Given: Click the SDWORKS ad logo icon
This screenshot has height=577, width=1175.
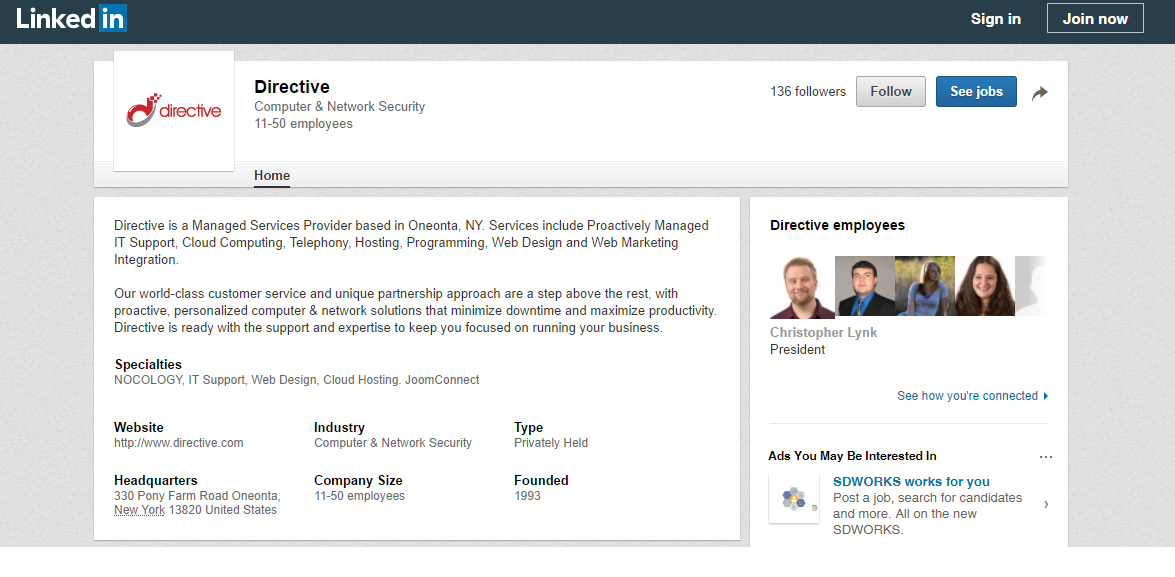Looking at the screenshot, I should coord(794,498).
